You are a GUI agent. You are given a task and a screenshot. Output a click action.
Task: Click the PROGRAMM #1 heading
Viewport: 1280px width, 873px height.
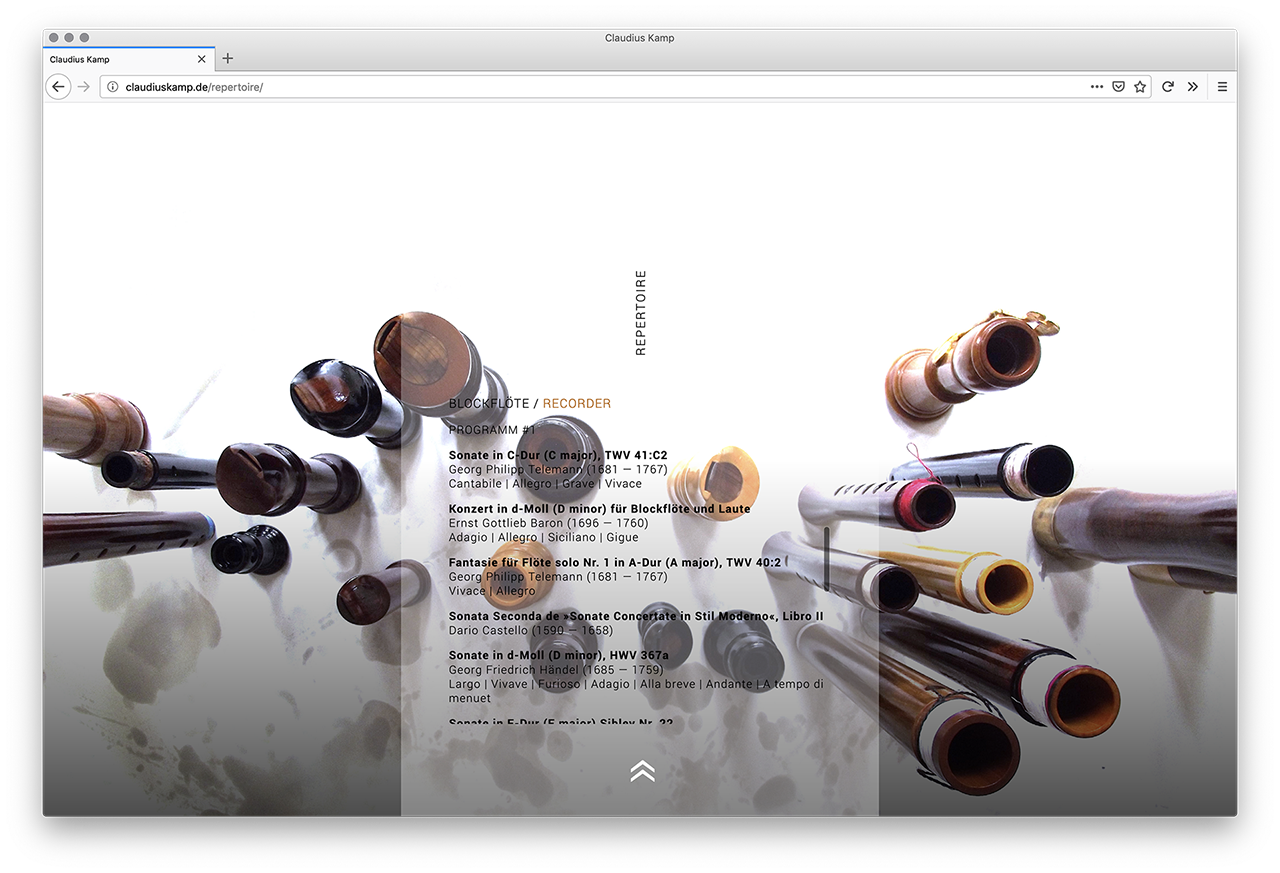493,430
